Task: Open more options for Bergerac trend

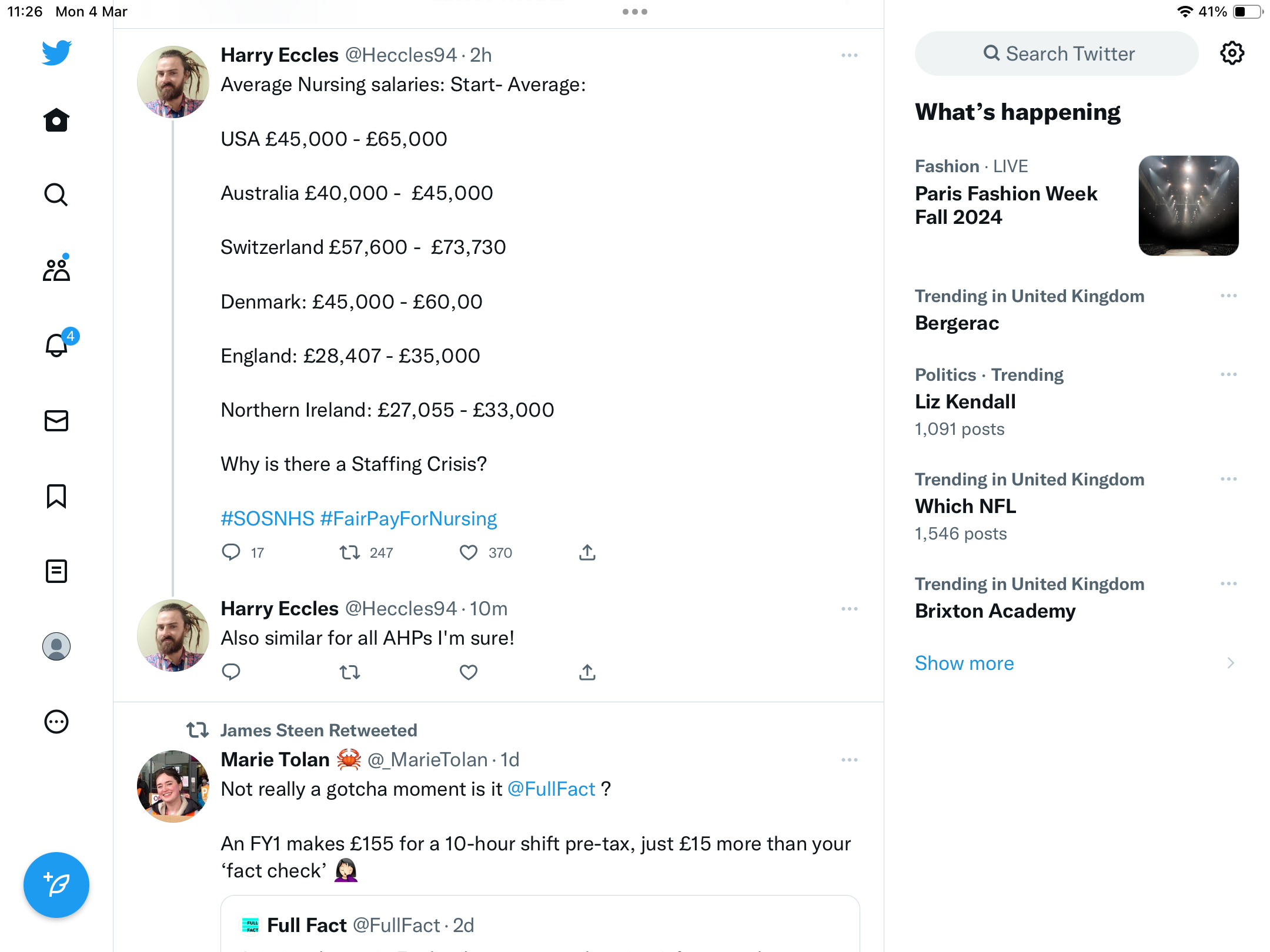Action: [x=1229, y=296]
